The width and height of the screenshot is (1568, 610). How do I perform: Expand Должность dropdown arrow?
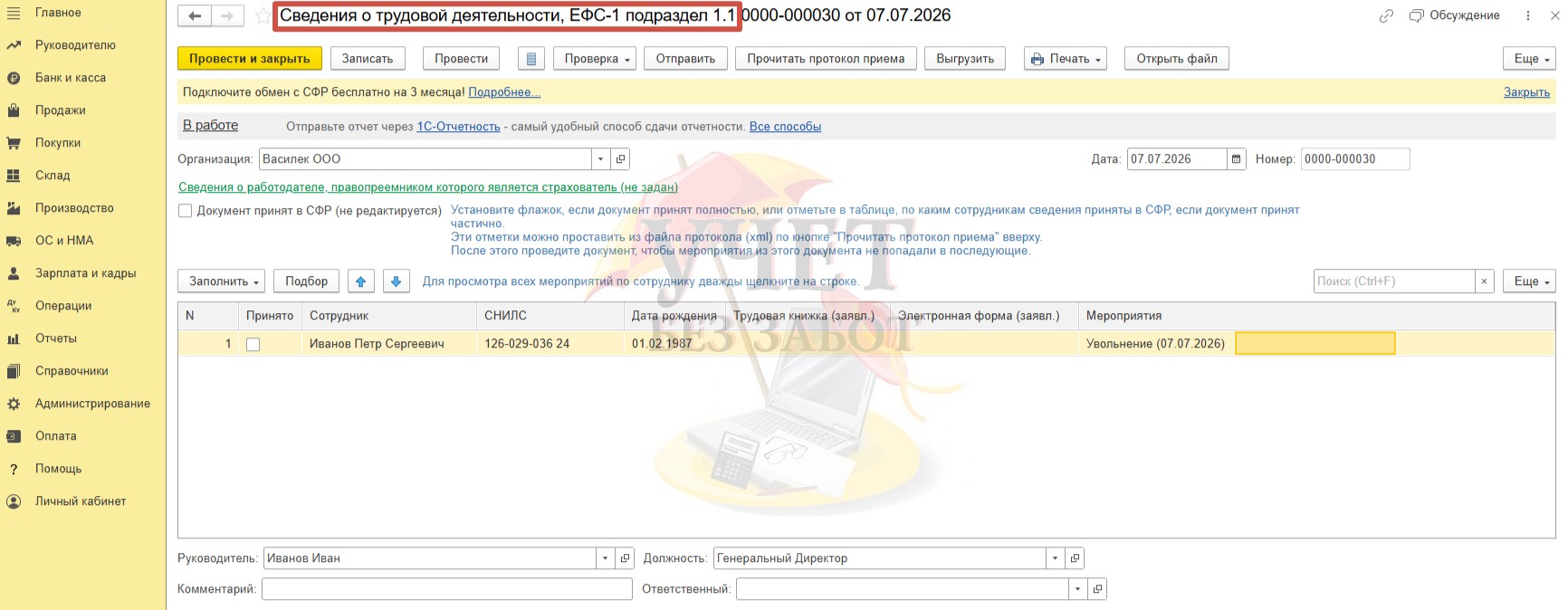[x=1056, y=558]
